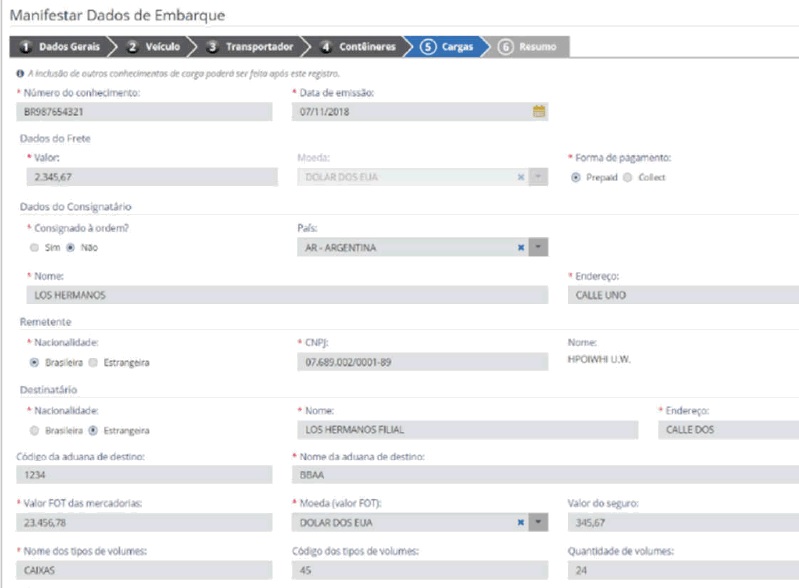Select Collect as forma de pagamento

[x=627, y=177]
